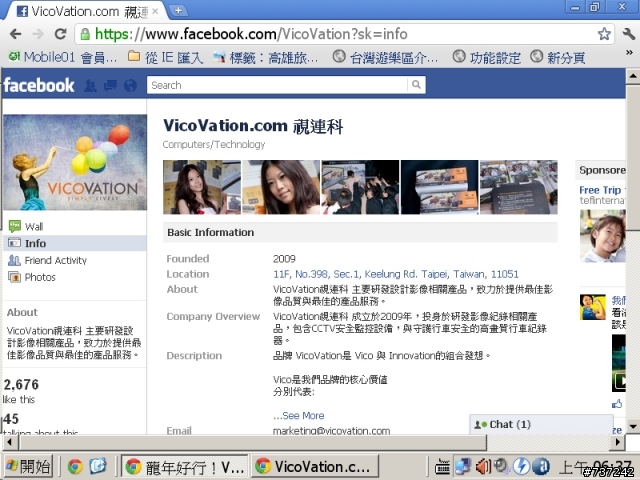Screen dimensions: 640x480
Task: Click the keyboard icon in system tray
Action: [442, 467]
